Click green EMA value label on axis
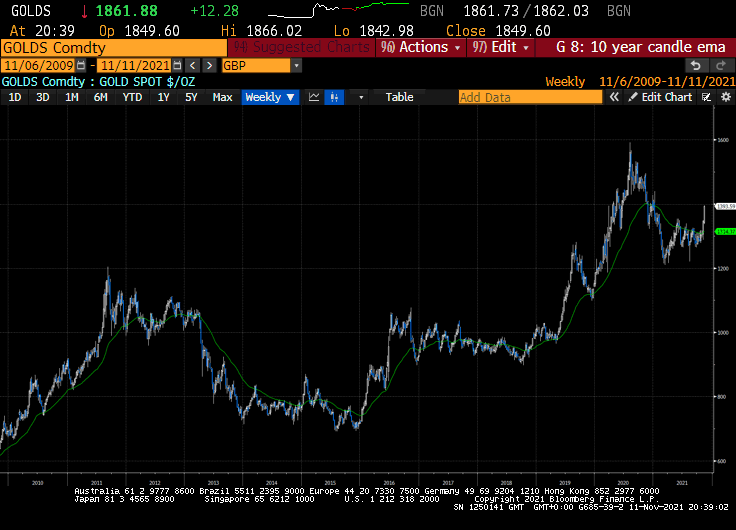This screenshot has width=736, height=530. 725,231
